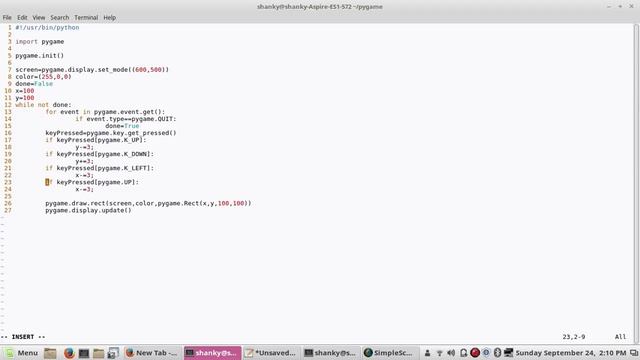Screen dimensions: 640x360
Task: Click 'if event.type==pygame.QUIT:' line
Action: click(126, 119)
